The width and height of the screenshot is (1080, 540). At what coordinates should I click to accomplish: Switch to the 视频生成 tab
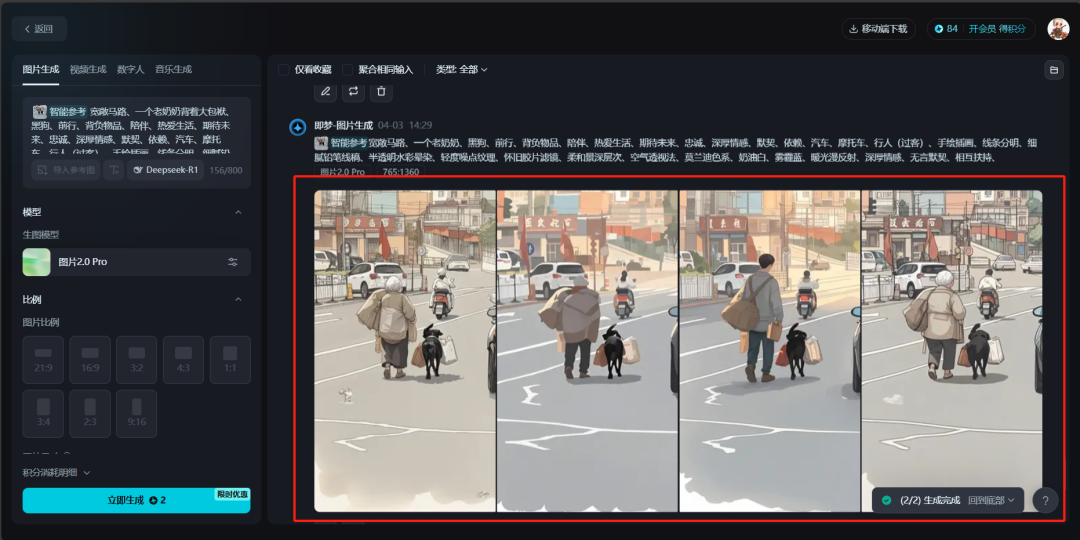coord(88,70)
